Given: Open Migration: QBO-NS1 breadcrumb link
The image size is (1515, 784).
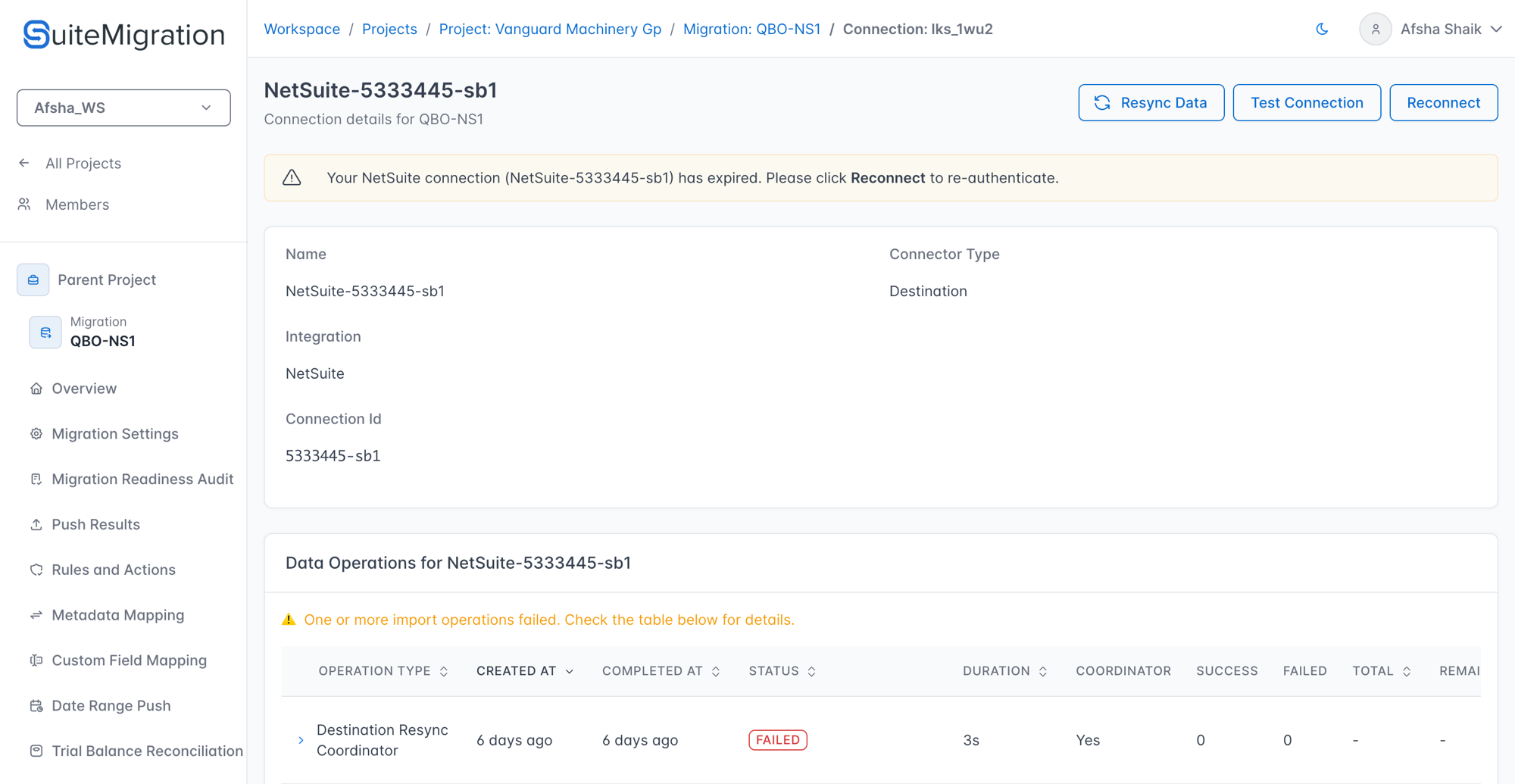Looking at the screenshot, I should tap(751, 29).
